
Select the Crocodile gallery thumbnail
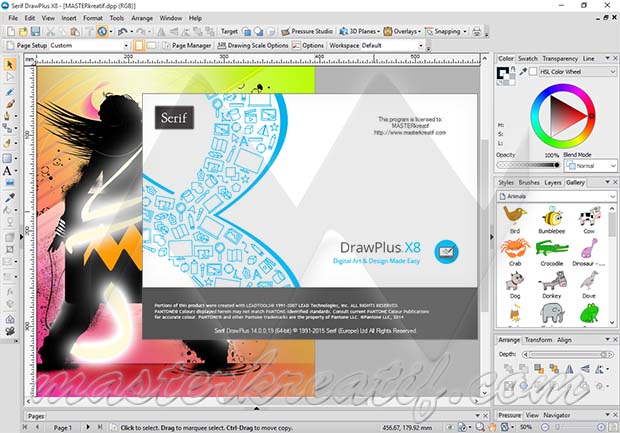[x=552, y=252]
